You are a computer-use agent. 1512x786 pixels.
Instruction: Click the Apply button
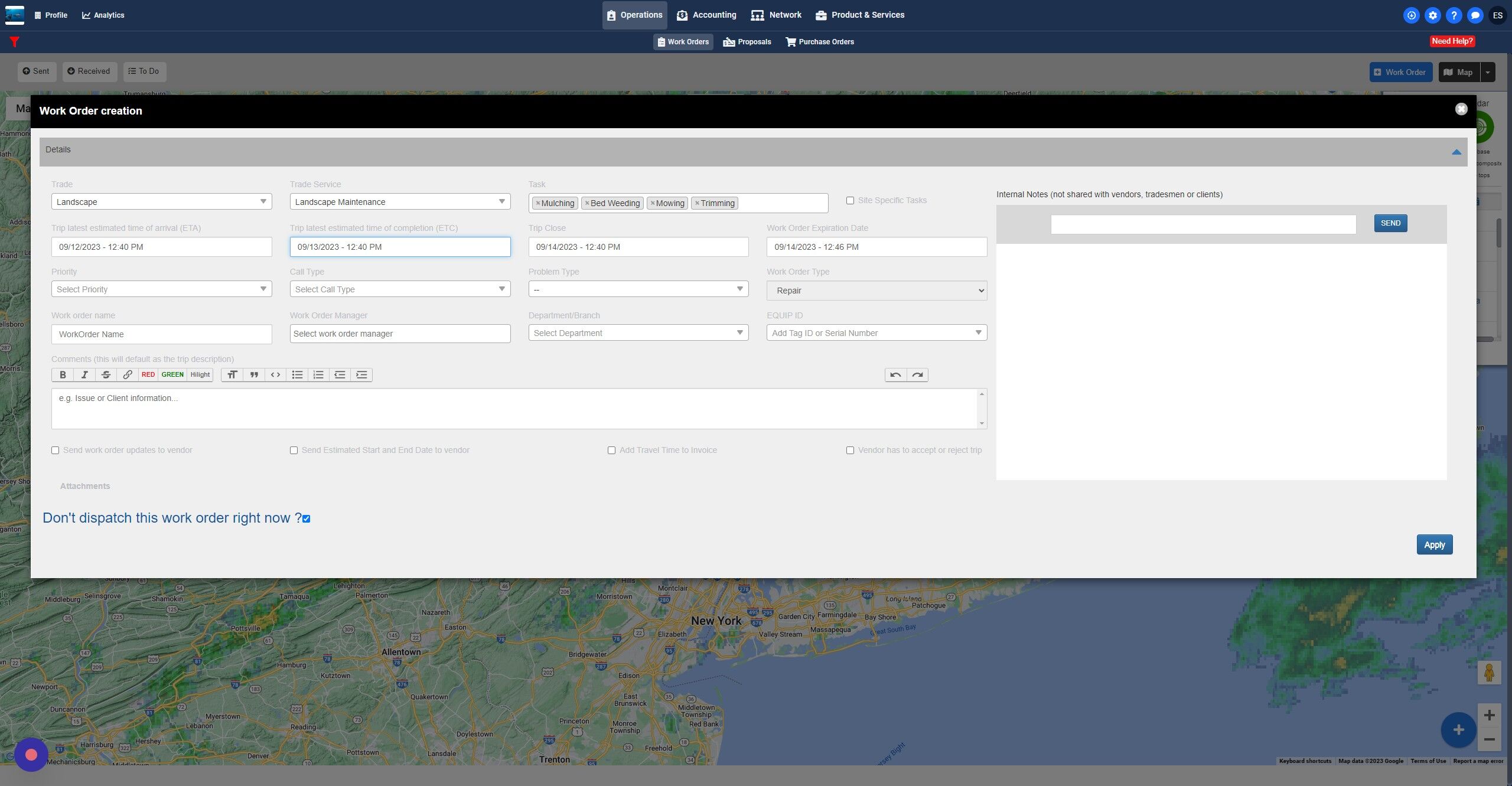click(1434, 544)
